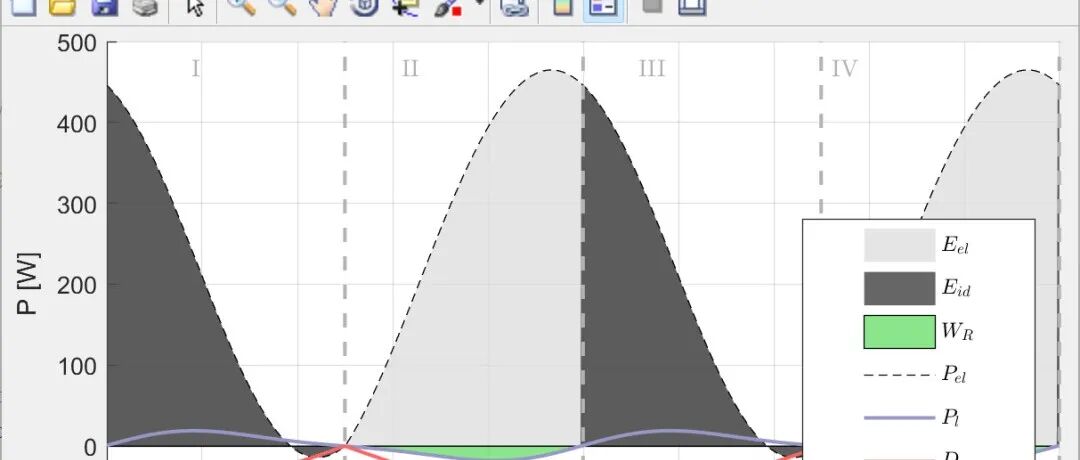Open the brush color dropdown arrow

point(479,4)
